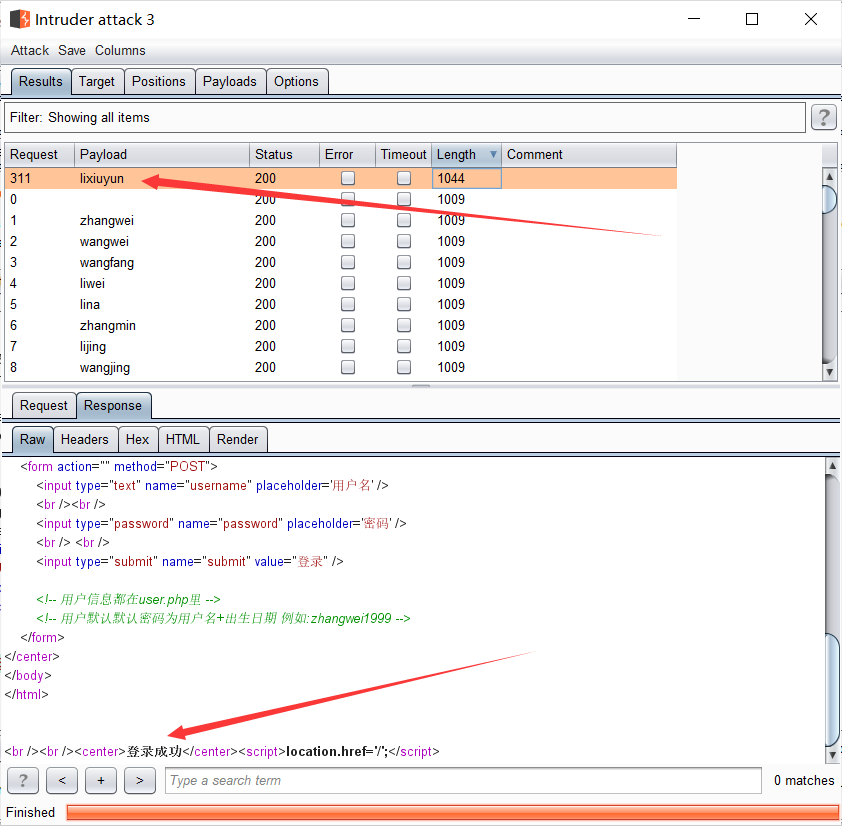
Task: Click the search term input field
Action: coord(463,780)
